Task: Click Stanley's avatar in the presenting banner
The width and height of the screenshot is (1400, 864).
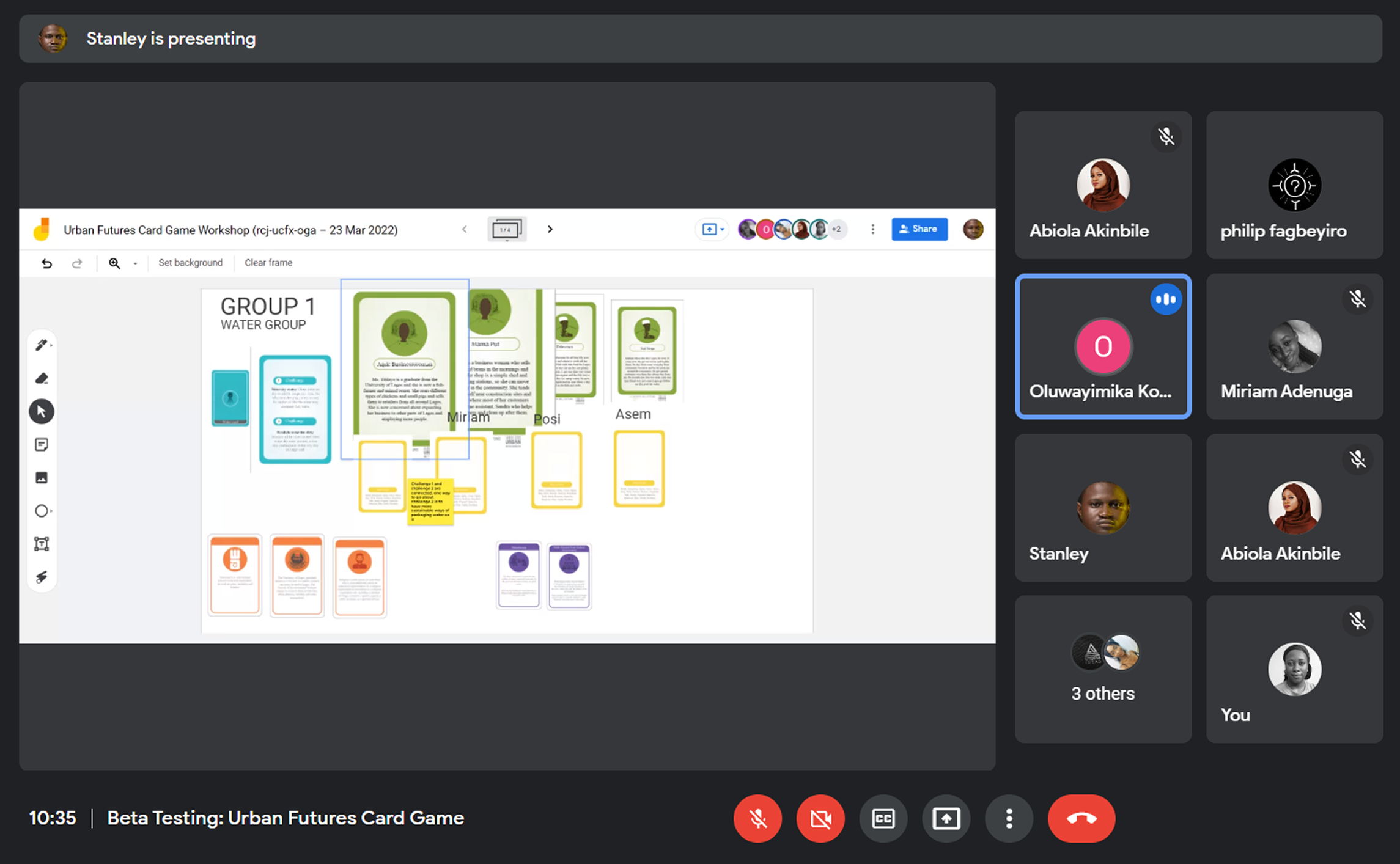Action: 53,38
